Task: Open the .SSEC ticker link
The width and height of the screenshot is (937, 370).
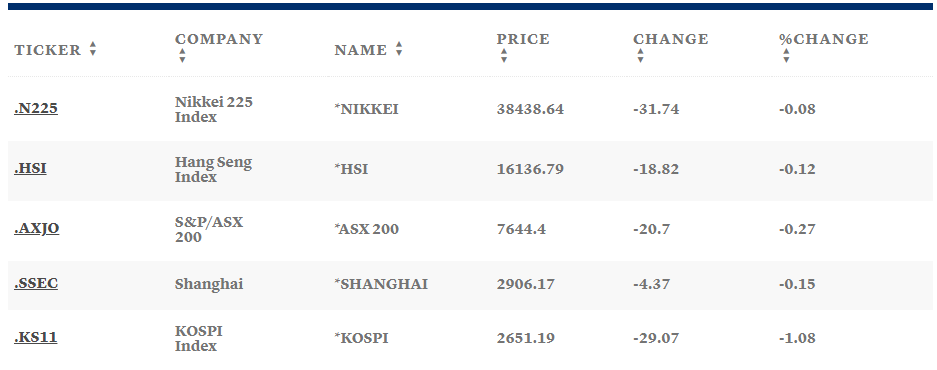Action: [x=36, y=283]
